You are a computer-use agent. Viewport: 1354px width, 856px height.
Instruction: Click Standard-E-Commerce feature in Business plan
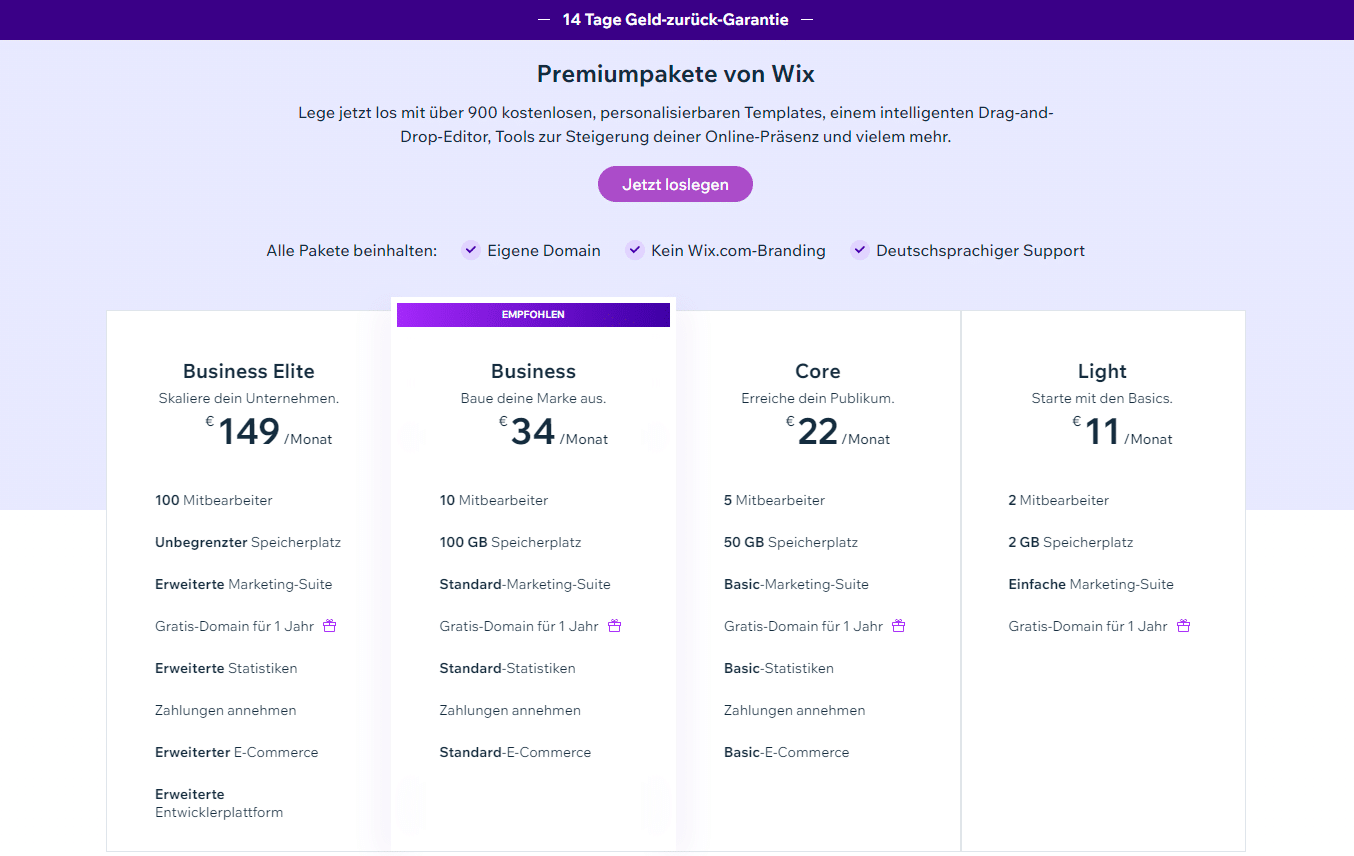tap(515, 752)
